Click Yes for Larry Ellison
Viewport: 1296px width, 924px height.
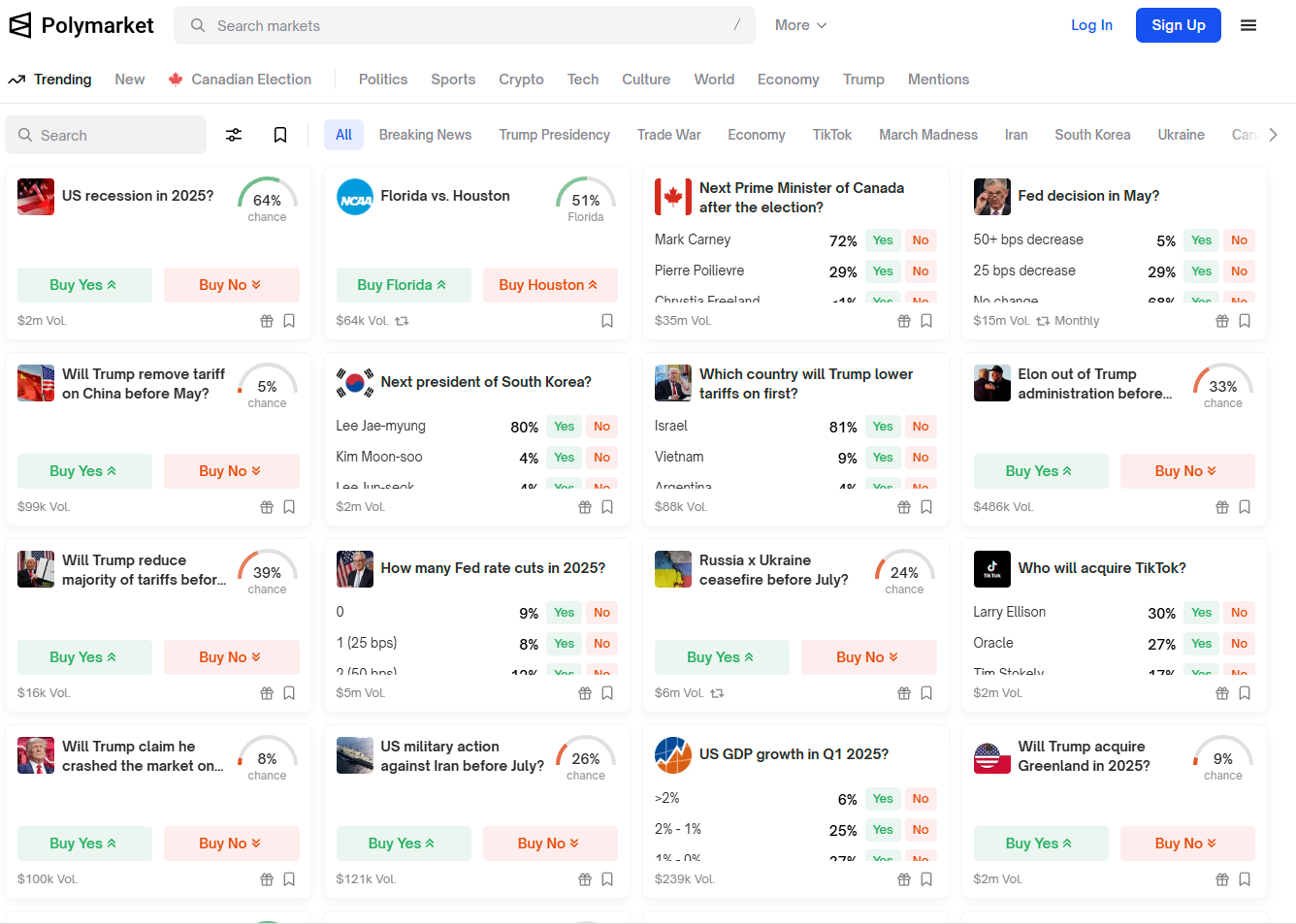[1201, 613]
